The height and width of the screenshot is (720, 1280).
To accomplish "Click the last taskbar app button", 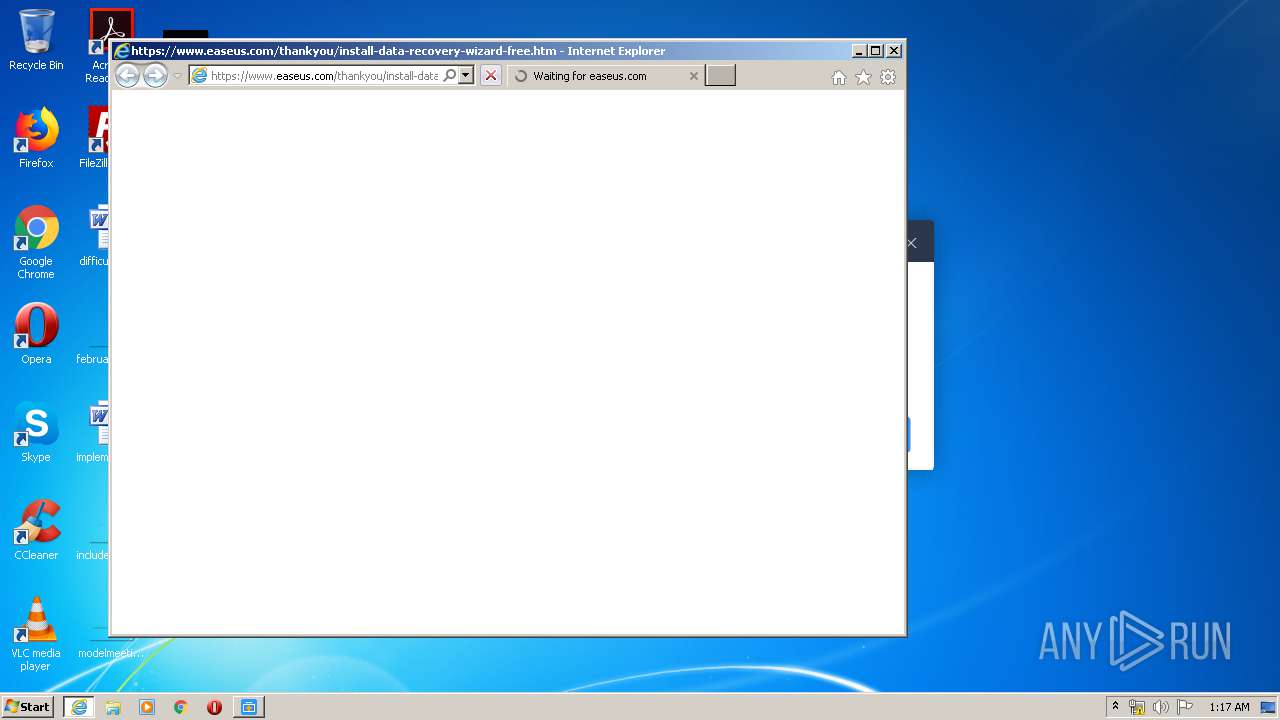I will click(249, 707).
